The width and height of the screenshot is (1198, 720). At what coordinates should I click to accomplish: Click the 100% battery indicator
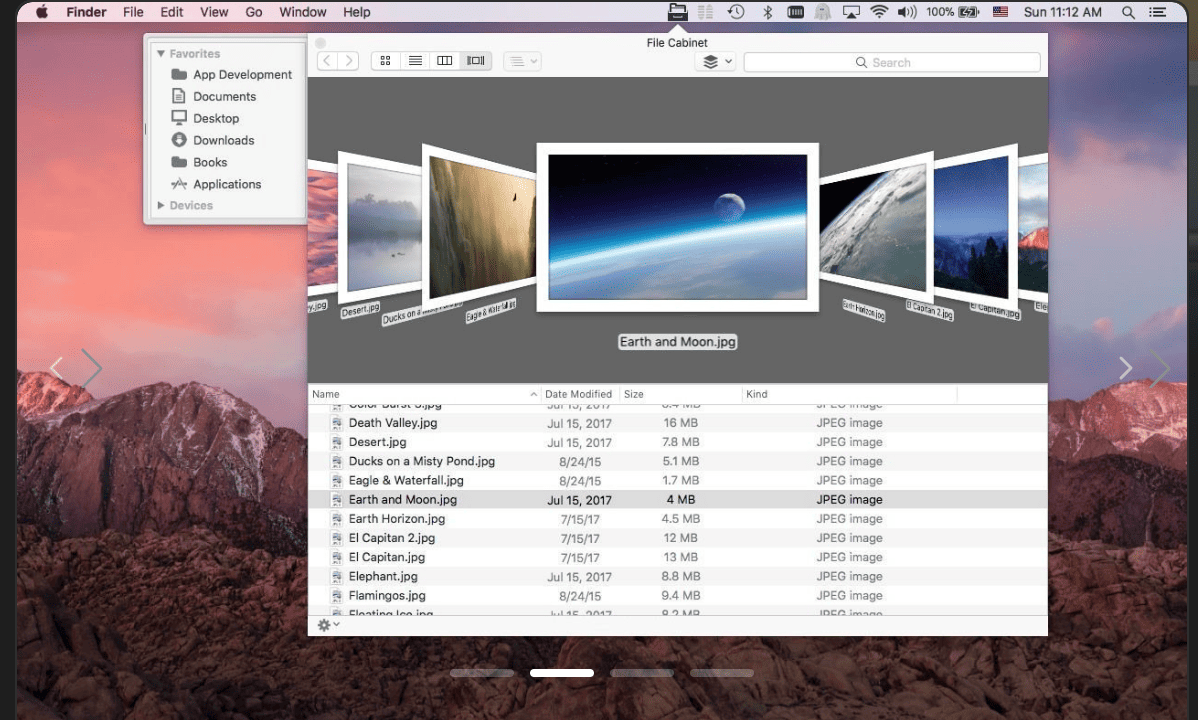coord(952,12)
